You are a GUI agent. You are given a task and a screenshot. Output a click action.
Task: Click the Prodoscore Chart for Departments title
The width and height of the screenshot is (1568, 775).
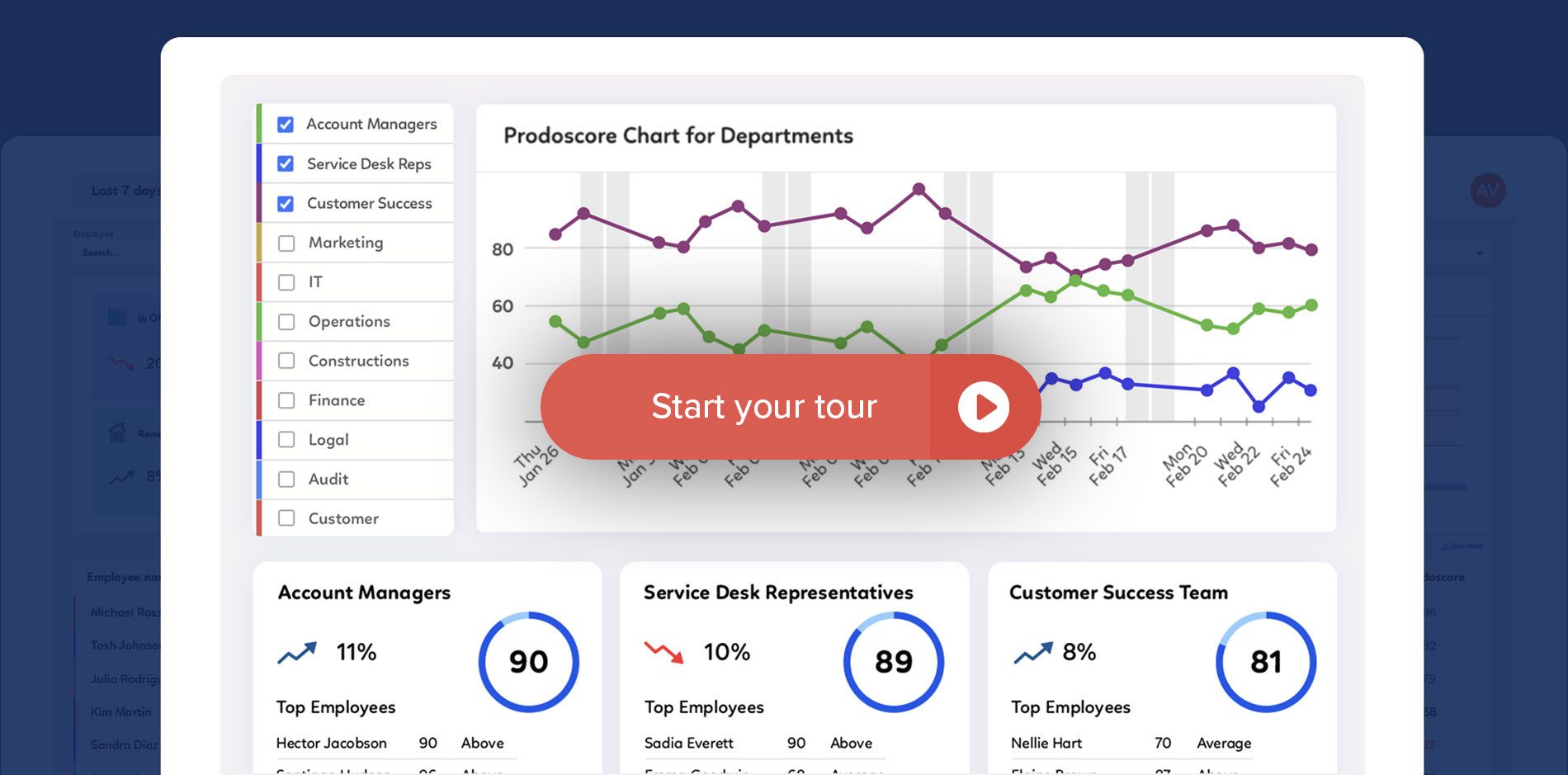click(x=678, y=136)
